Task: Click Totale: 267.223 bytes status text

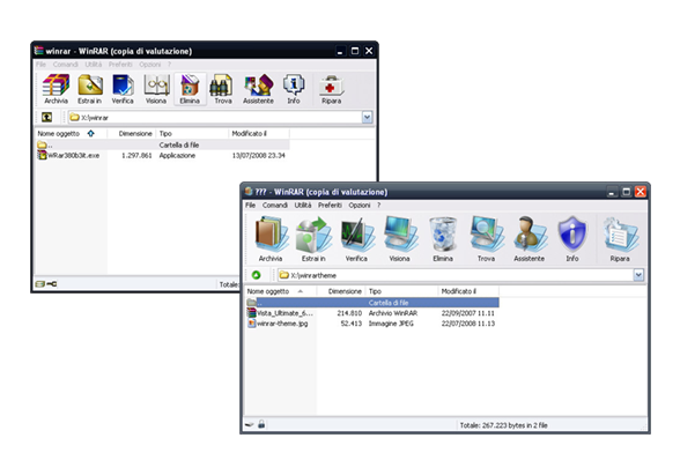Action: tap(503, 425)
